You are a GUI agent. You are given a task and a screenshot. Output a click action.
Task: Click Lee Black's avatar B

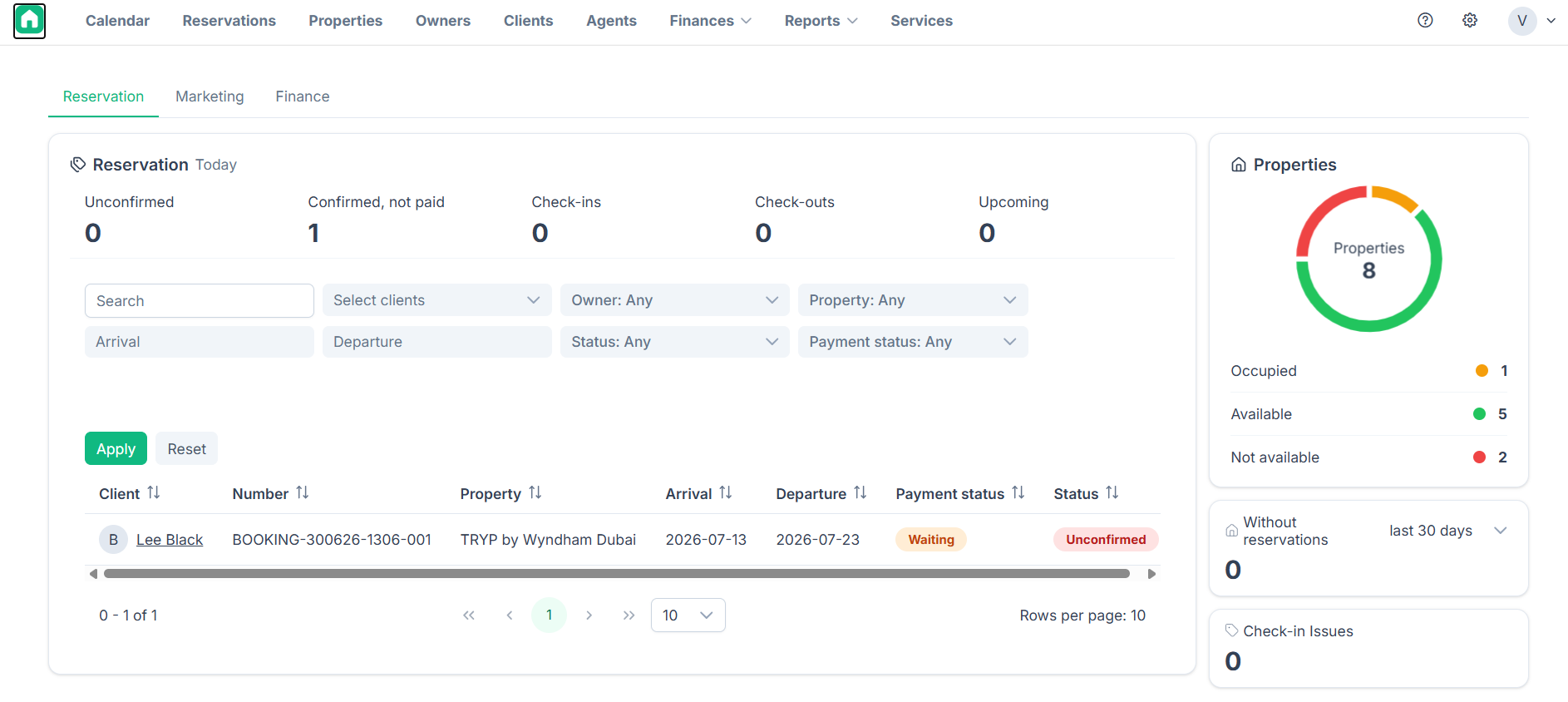[x=113, y=540]
